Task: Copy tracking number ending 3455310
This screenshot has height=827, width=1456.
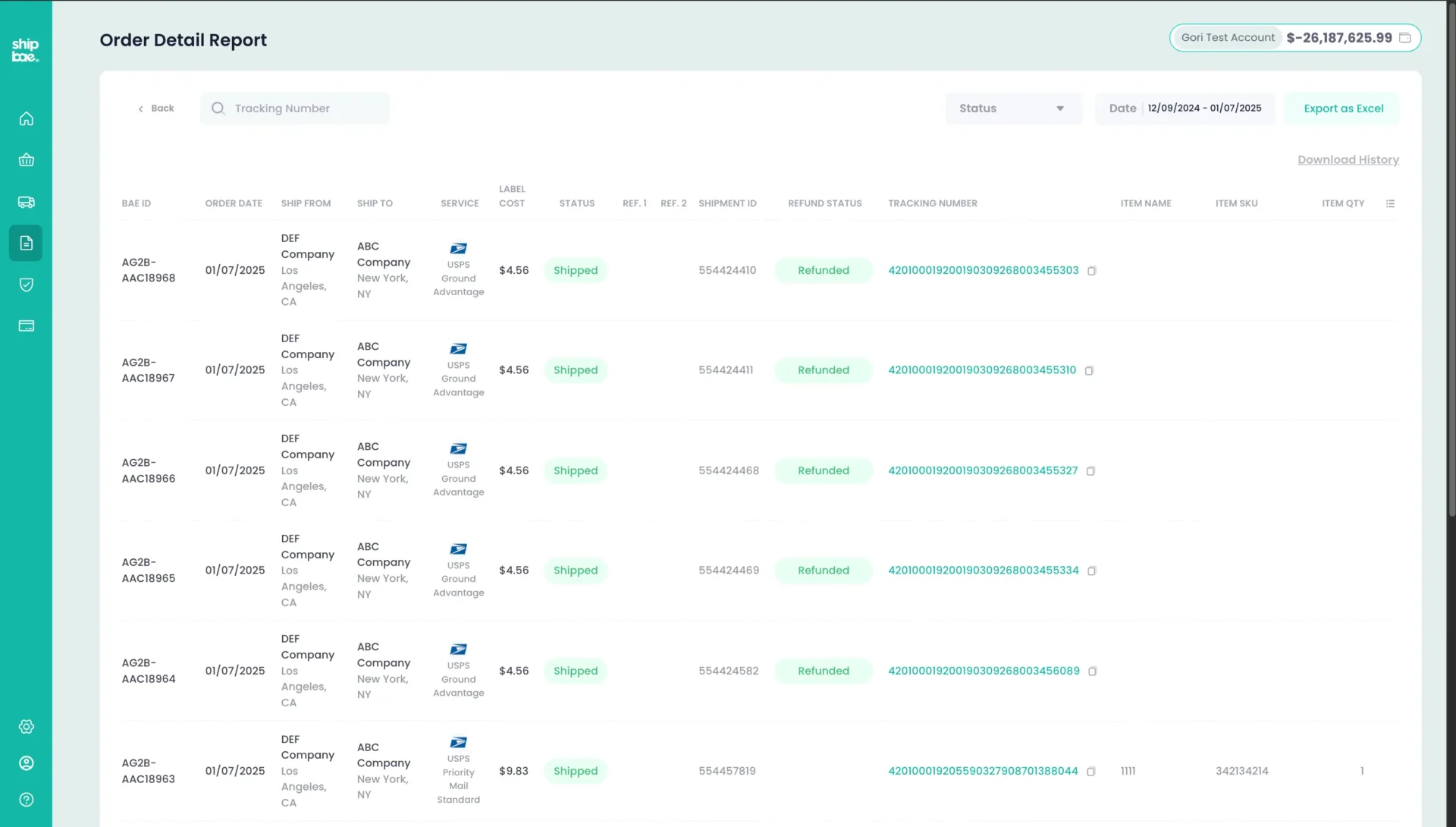Action: coord(1089,371)
